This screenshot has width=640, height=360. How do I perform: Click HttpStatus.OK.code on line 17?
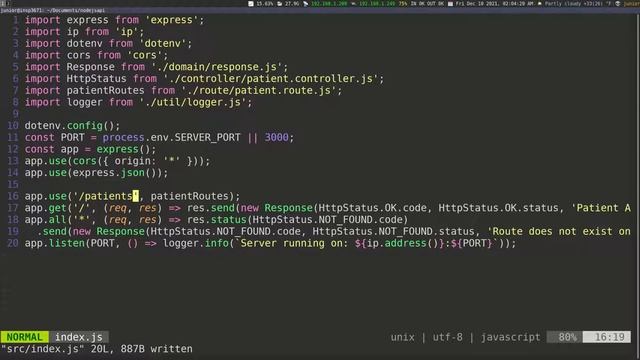click(372, 208)
